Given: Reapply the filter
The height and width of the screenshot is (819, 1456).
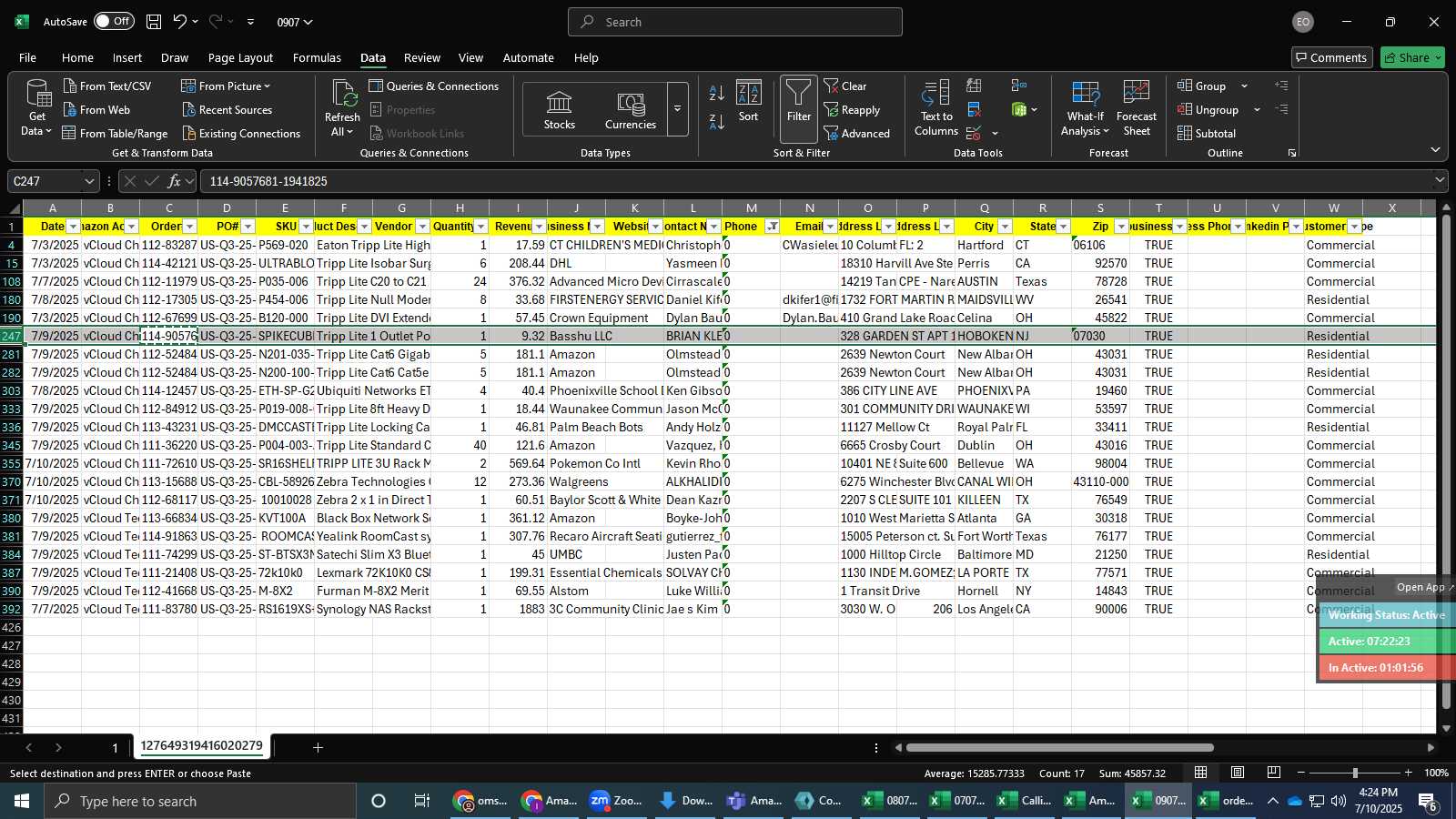Looking at the screenshot, I should coord(853,109).
